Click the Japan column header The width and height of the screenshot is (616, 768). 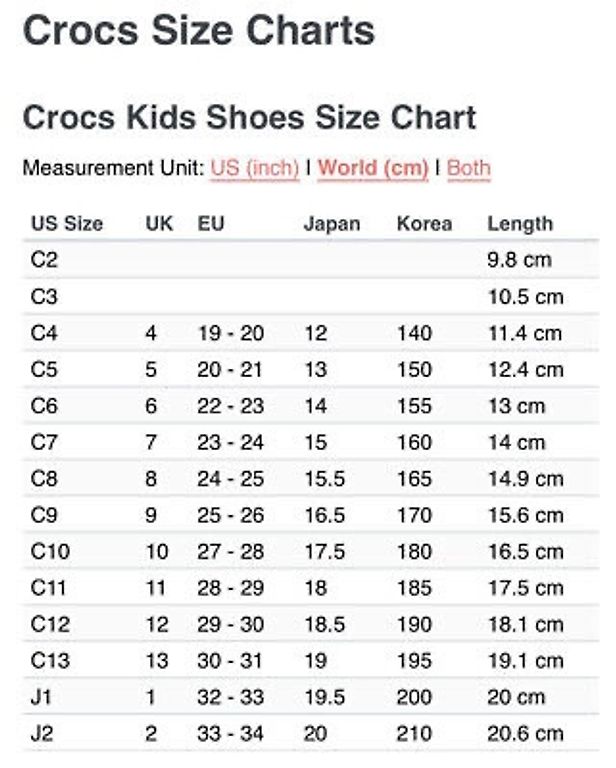[332, 224]
